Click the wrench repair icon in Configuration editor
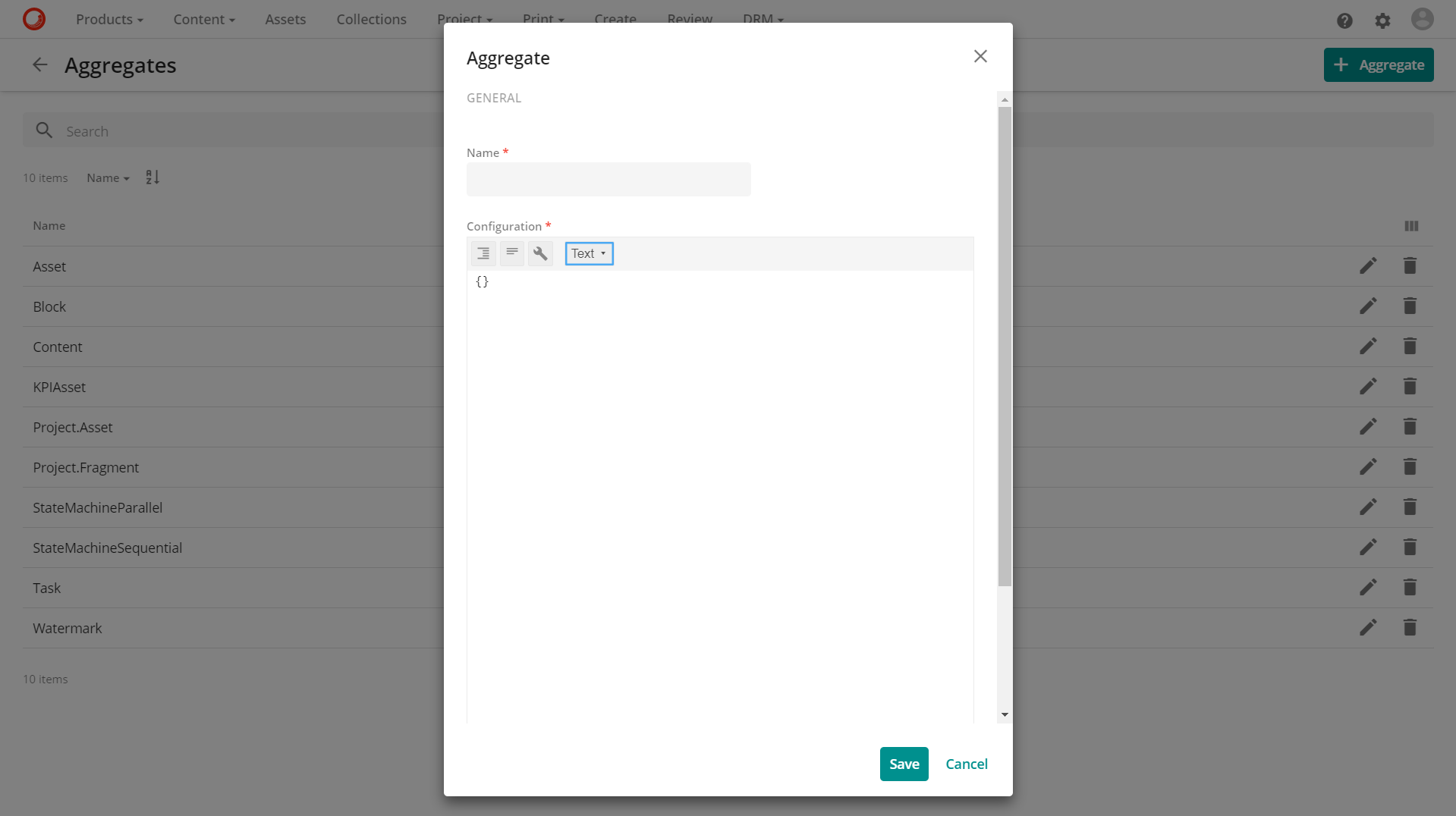 click(x=540, y=253)
